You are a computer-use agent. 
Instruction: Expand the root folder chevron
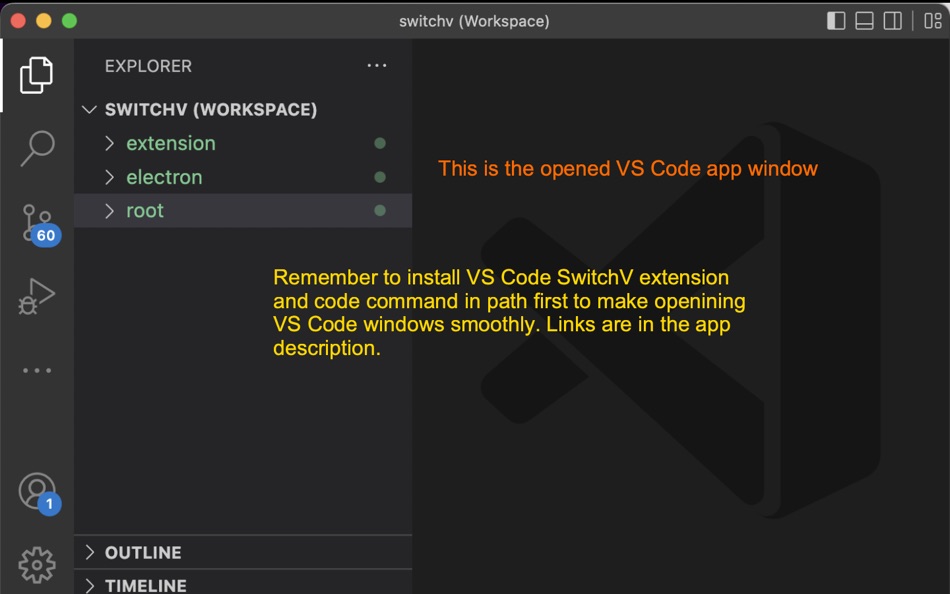tap(110, 210)
